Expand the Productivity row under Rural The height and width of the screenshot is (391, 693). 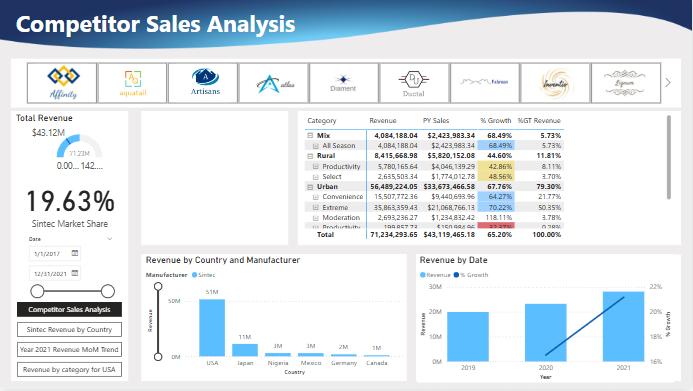[x=316, y=167]
